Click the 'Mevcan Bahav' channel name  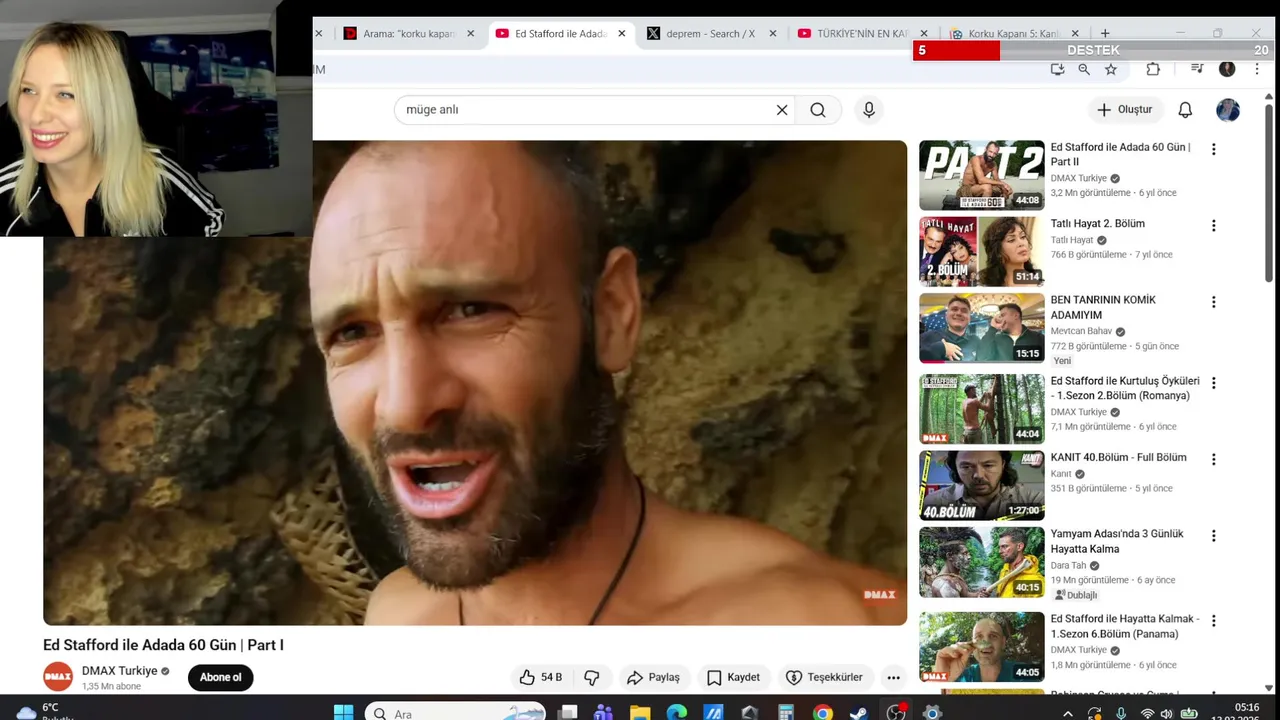tap(1081, 331)
